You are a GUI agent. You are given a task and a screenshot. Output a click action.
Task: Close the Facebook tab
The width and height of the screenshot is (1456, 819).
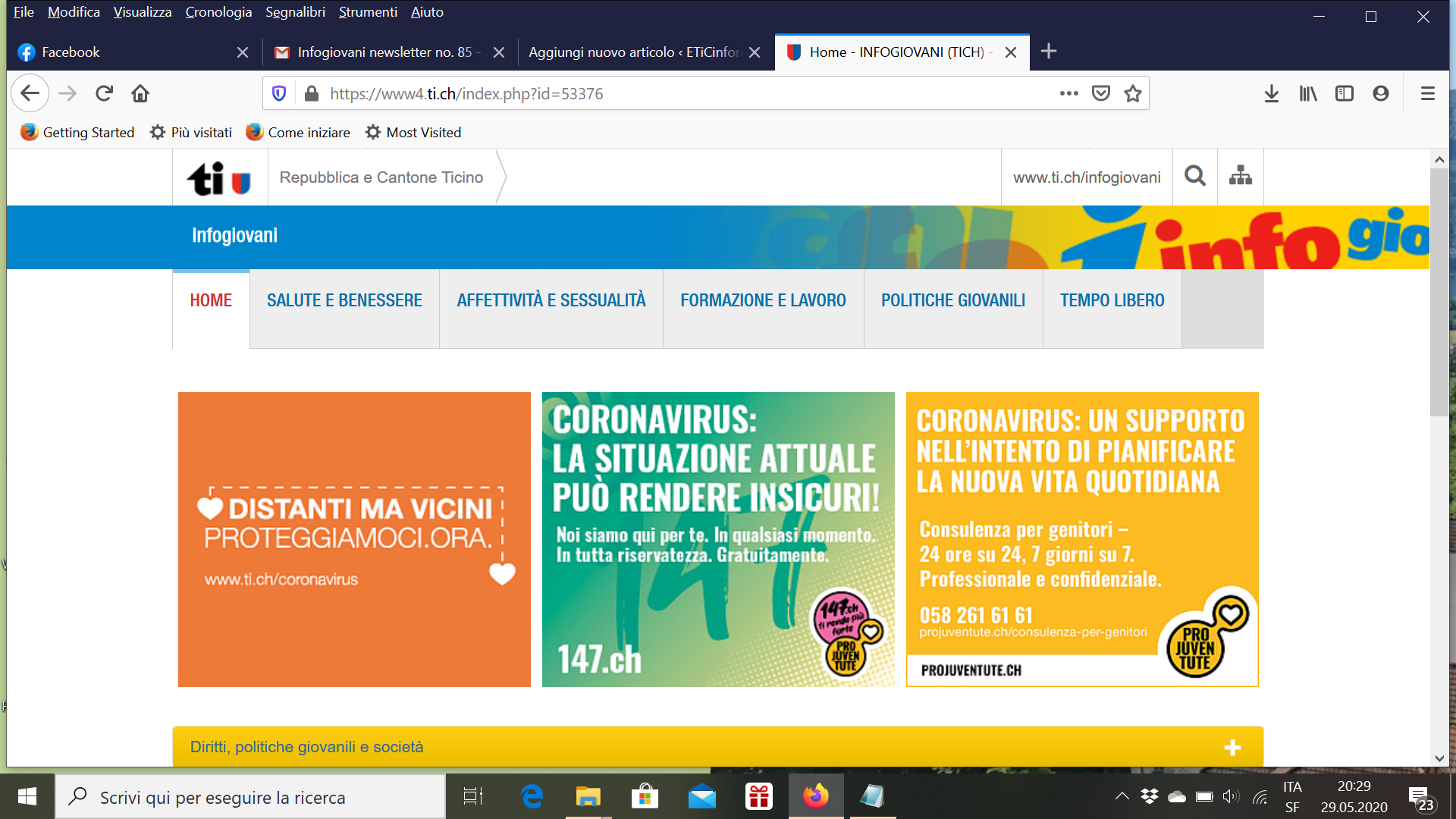pos(243,52)
